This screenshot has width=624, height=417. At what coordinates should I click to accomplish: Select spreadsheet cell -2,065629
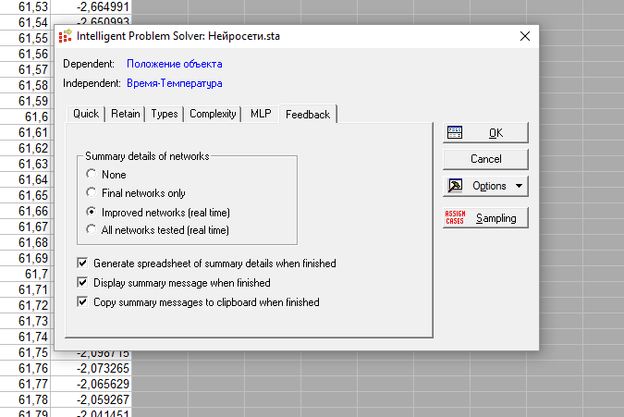tap(92, 384)
